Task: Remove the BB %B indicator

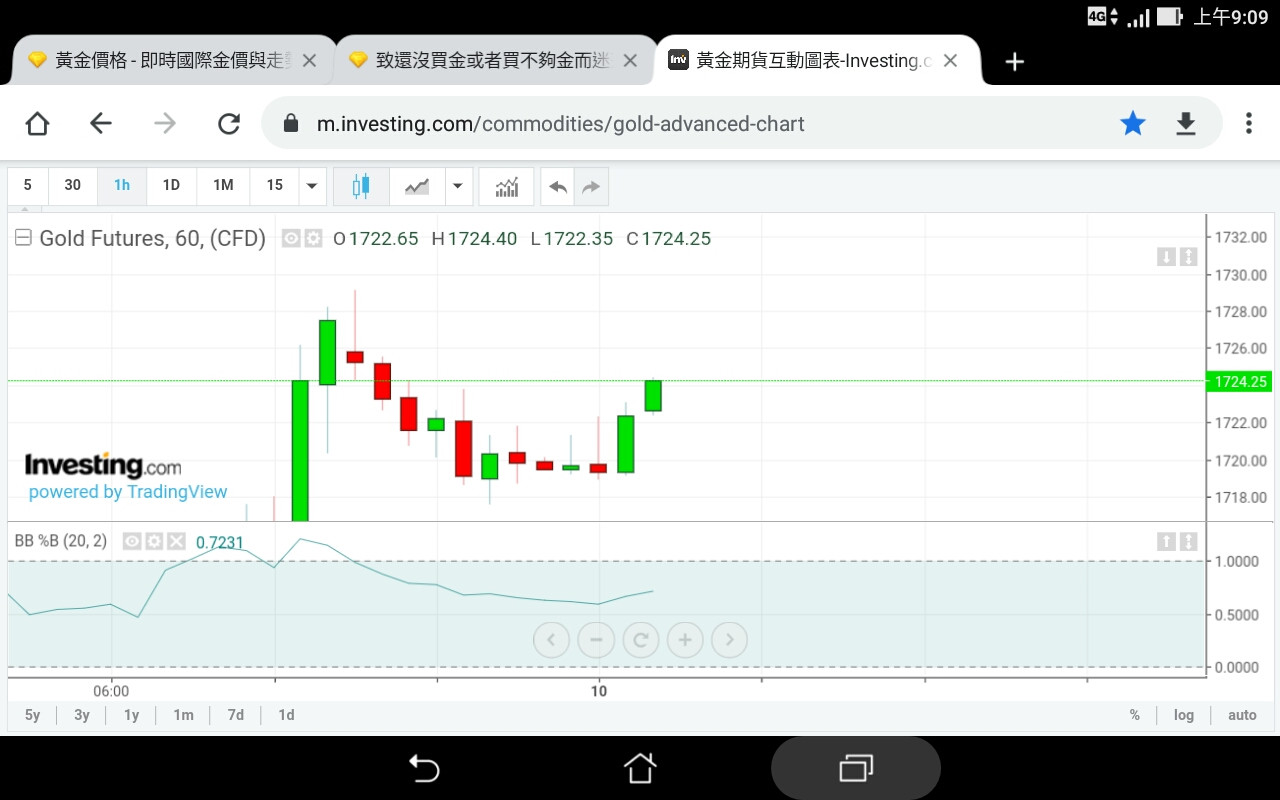Action: tap(176, 541)
